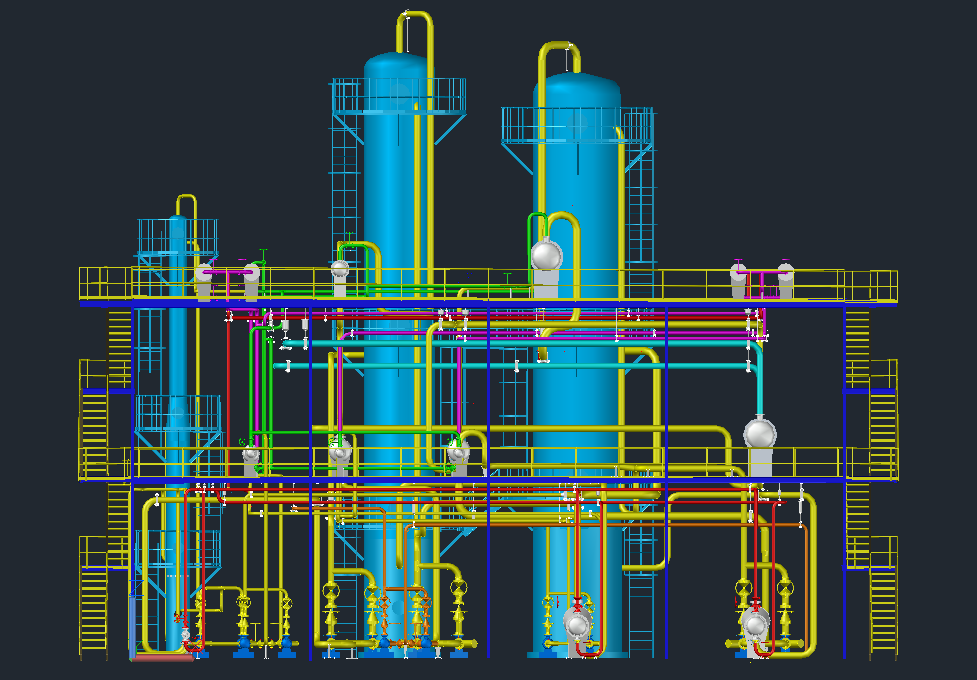Pick the blue upper deck floor beam
Viewport: 977px width, 680px height.
tap(480, 302)
